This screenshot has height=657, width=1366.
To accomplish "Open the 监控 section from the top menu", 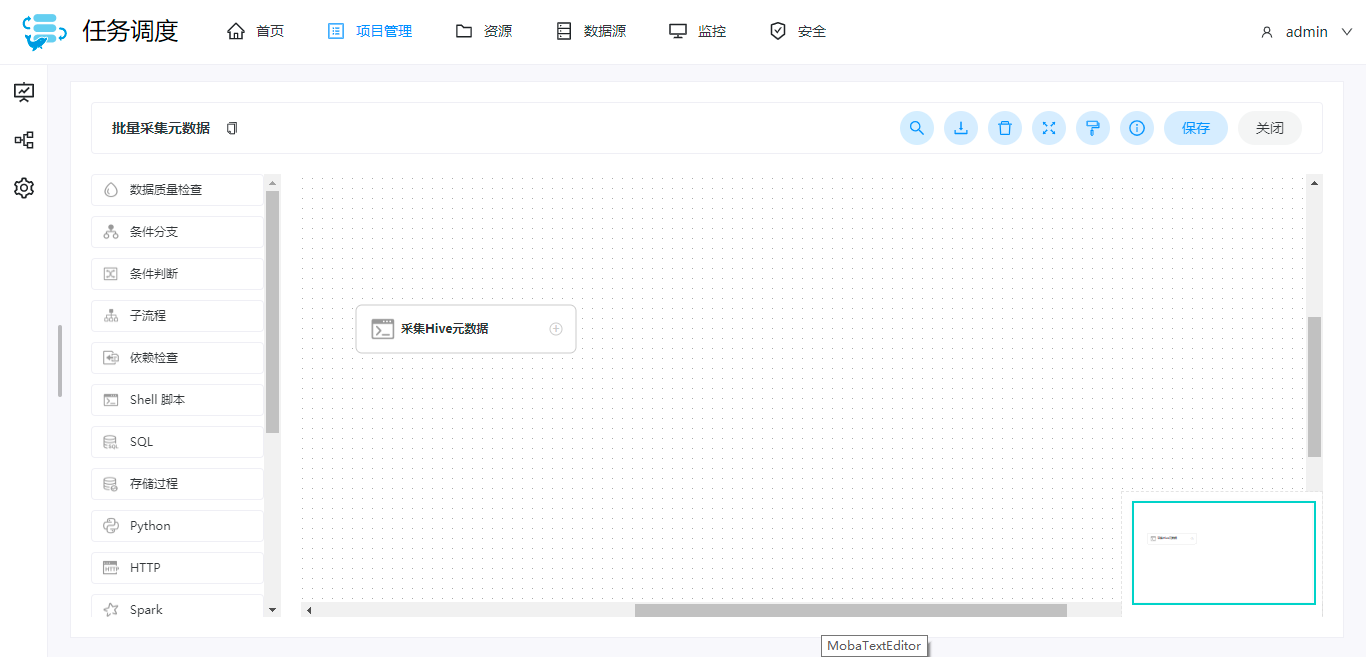I will pos(697,30).
